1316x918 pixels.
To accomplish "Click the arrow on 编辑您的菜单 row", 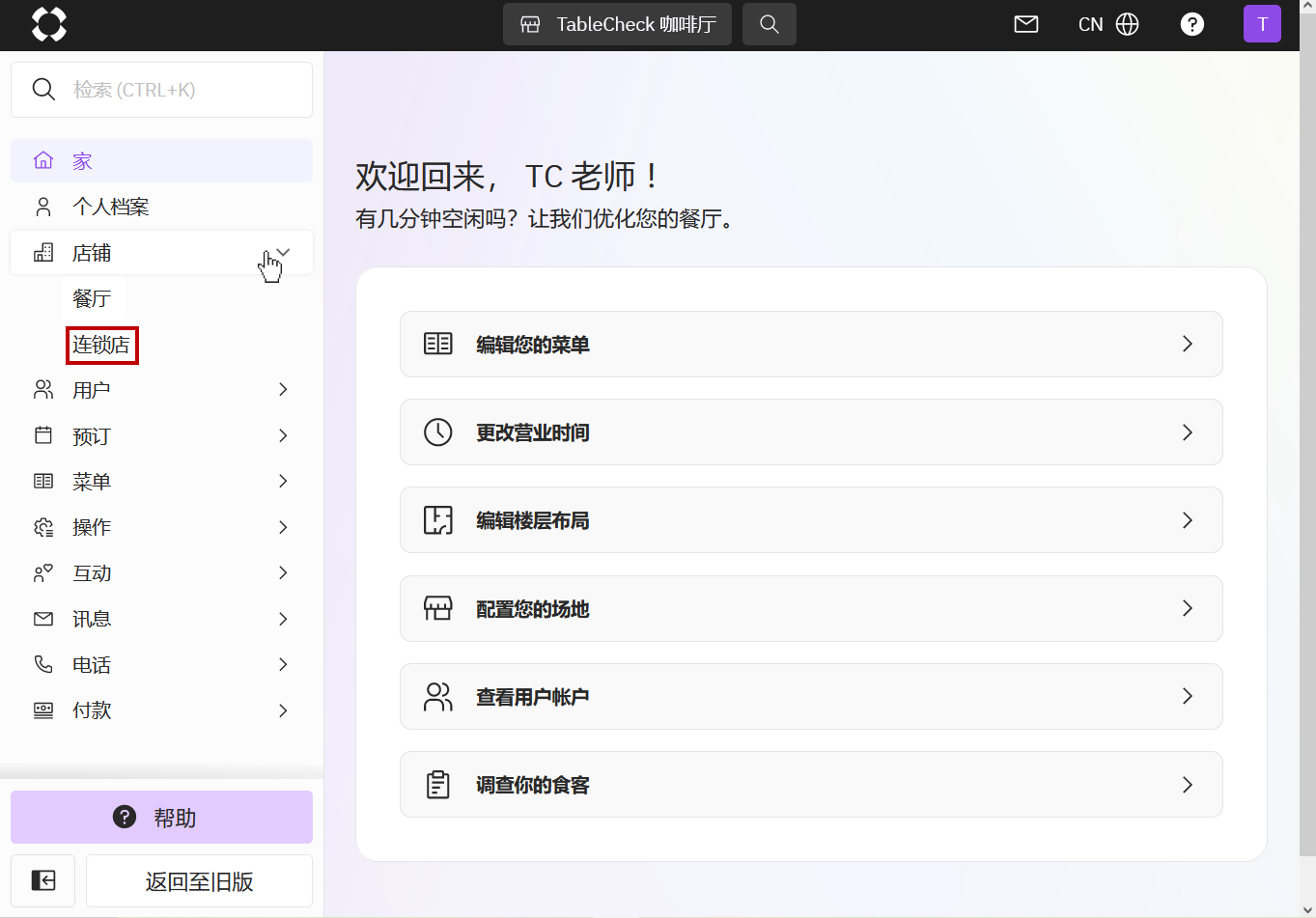I will [1188, 344].
